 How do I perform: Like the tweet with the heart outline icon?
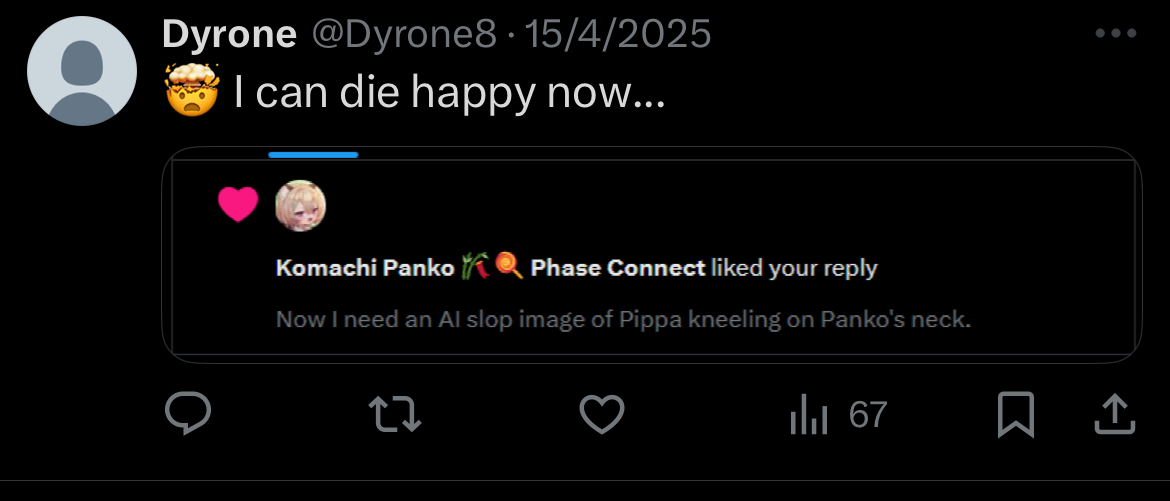pyautogui.click(x=602, y=414)
